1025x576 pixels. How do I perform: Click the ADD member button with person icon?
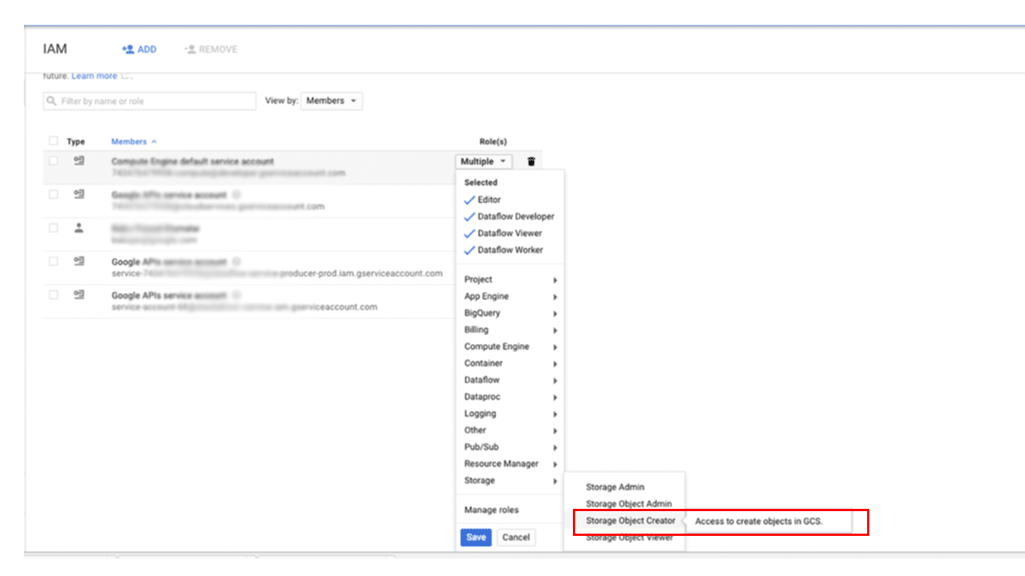(x=139, y=49)
